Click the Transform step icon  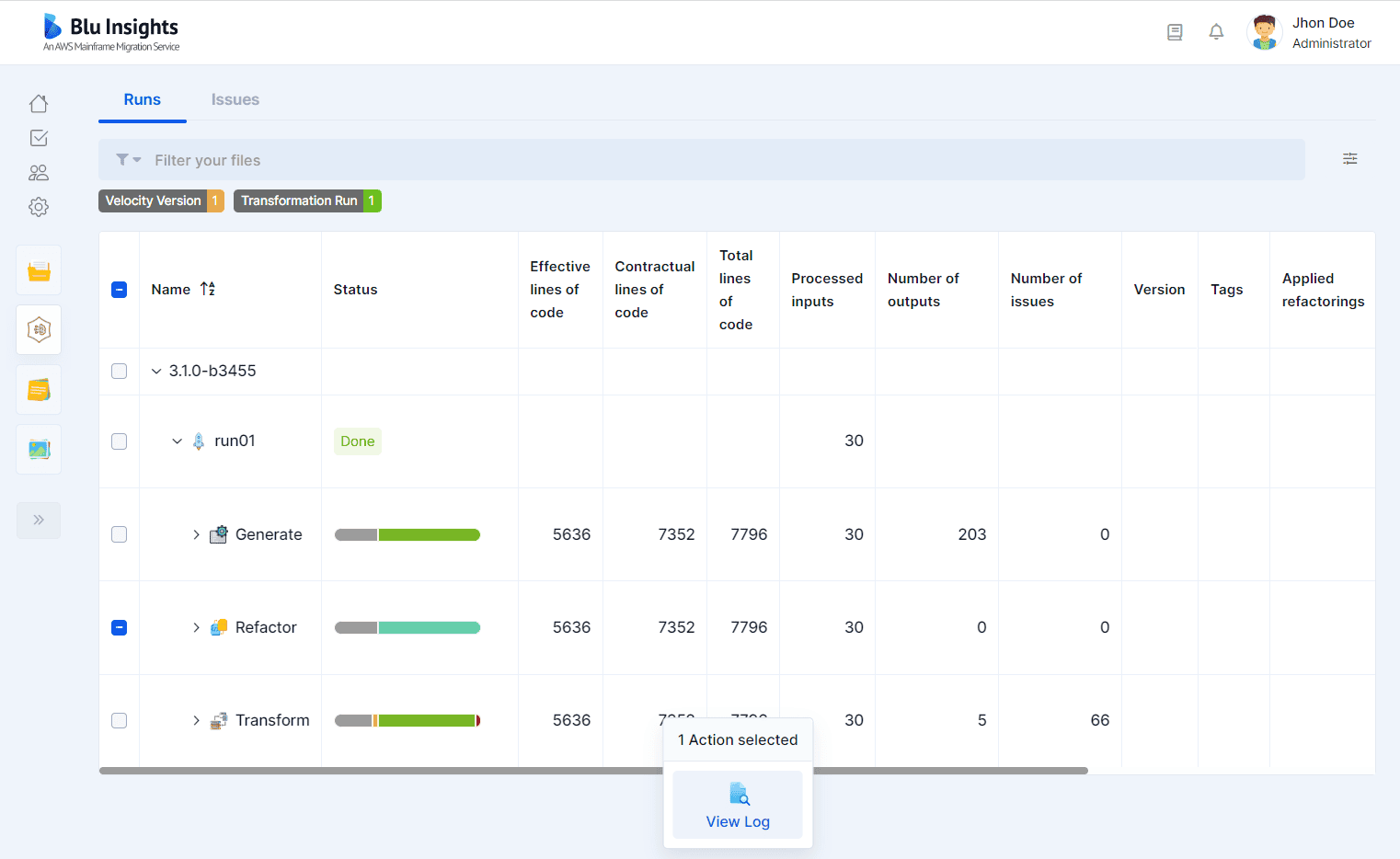tap(218, 720)
